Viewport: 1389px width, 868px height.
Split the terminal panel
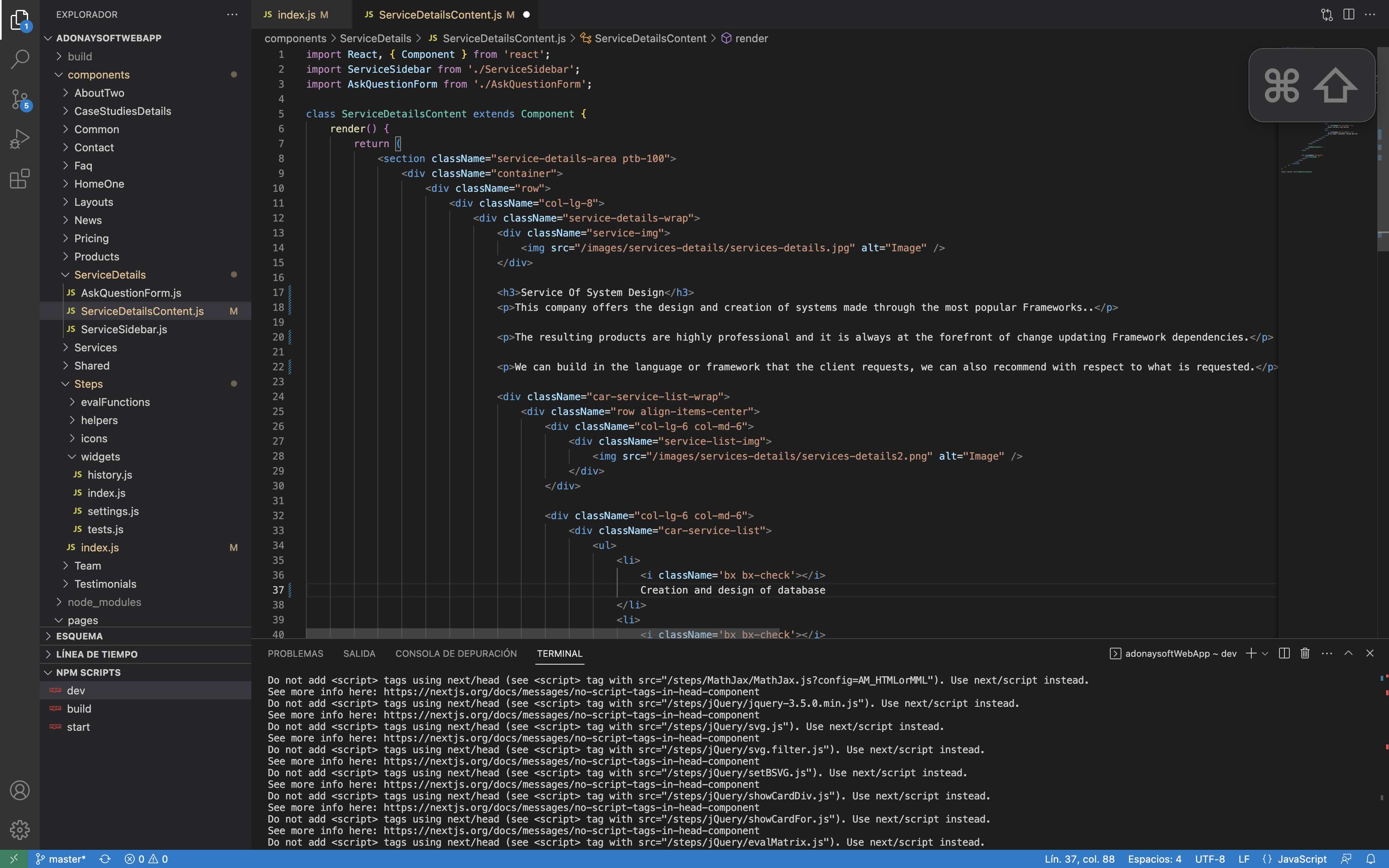[1284, 653]
